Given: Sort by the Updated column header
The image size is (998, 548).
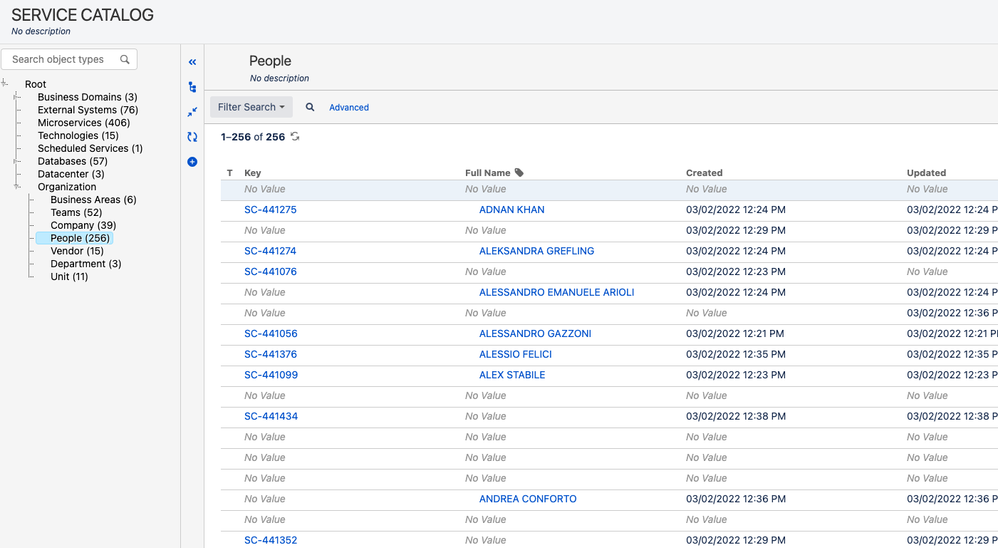Looking at the screenshot, I should (926, 172).
